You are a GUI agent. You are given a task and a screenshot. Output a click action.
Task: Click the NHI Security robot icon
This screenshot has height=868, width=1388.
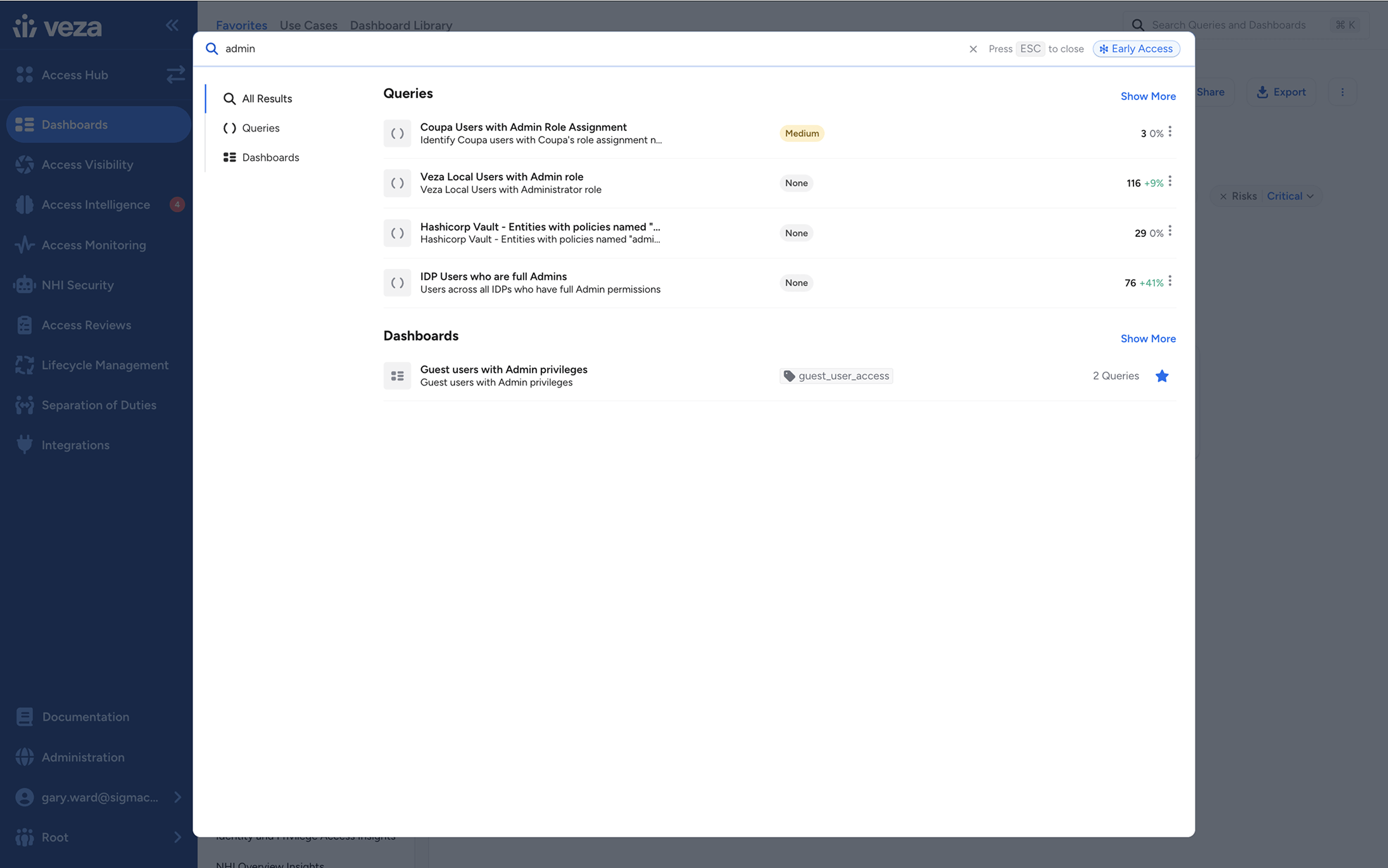click(x=24, y=285)
